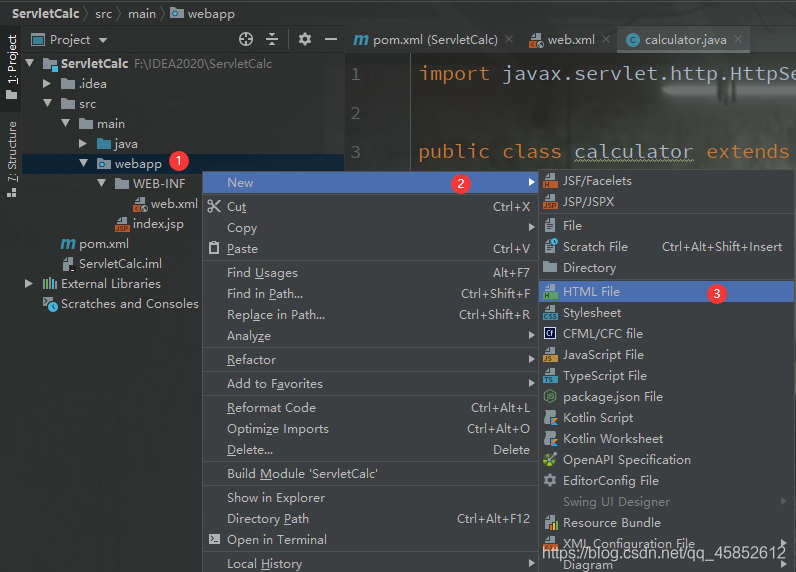Click the CFML/CFC file icon
796x572 pixels.
coord(550,333)
